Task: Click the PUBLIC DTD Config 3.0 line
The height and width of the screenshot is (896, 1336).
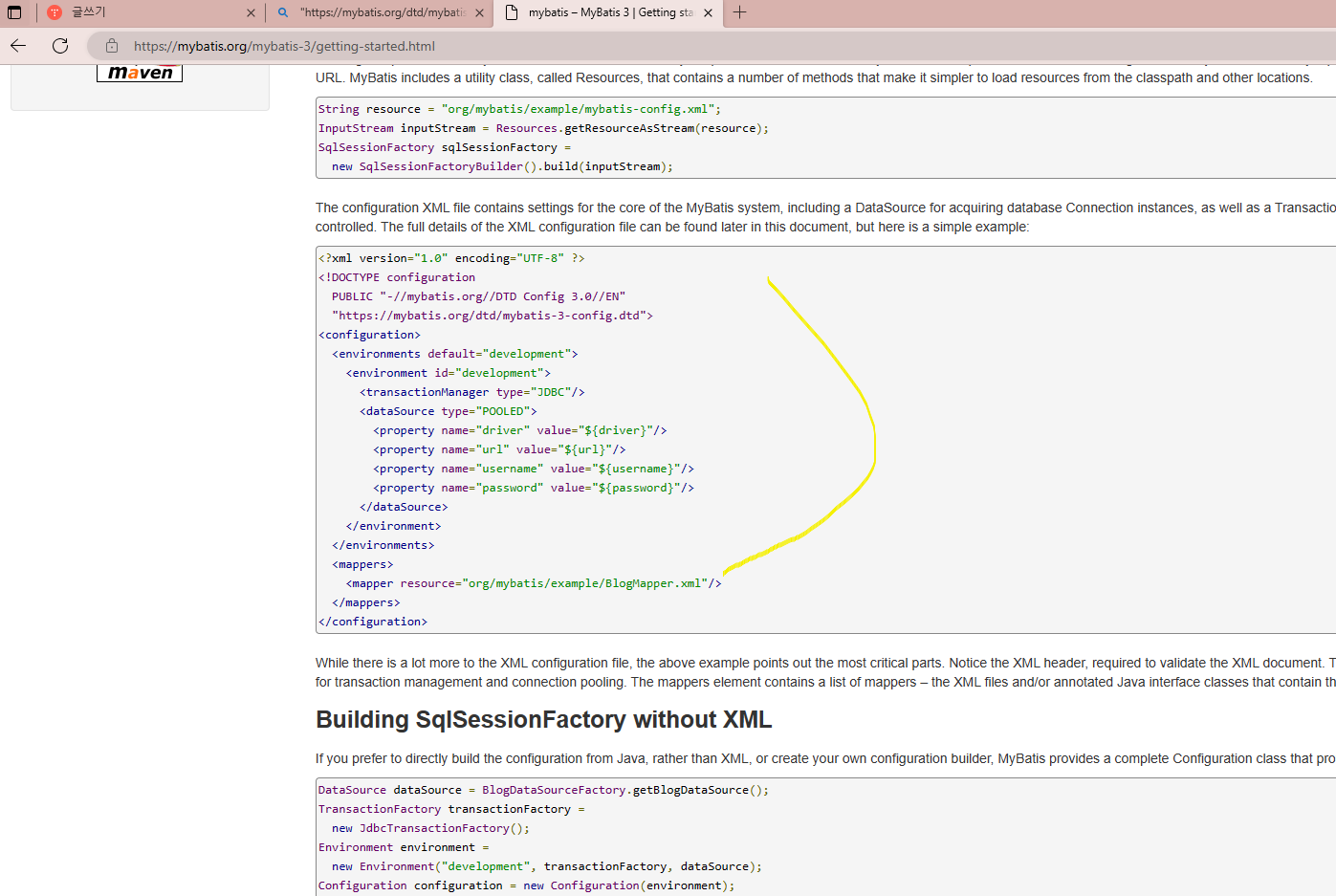Action: (479, 296)
